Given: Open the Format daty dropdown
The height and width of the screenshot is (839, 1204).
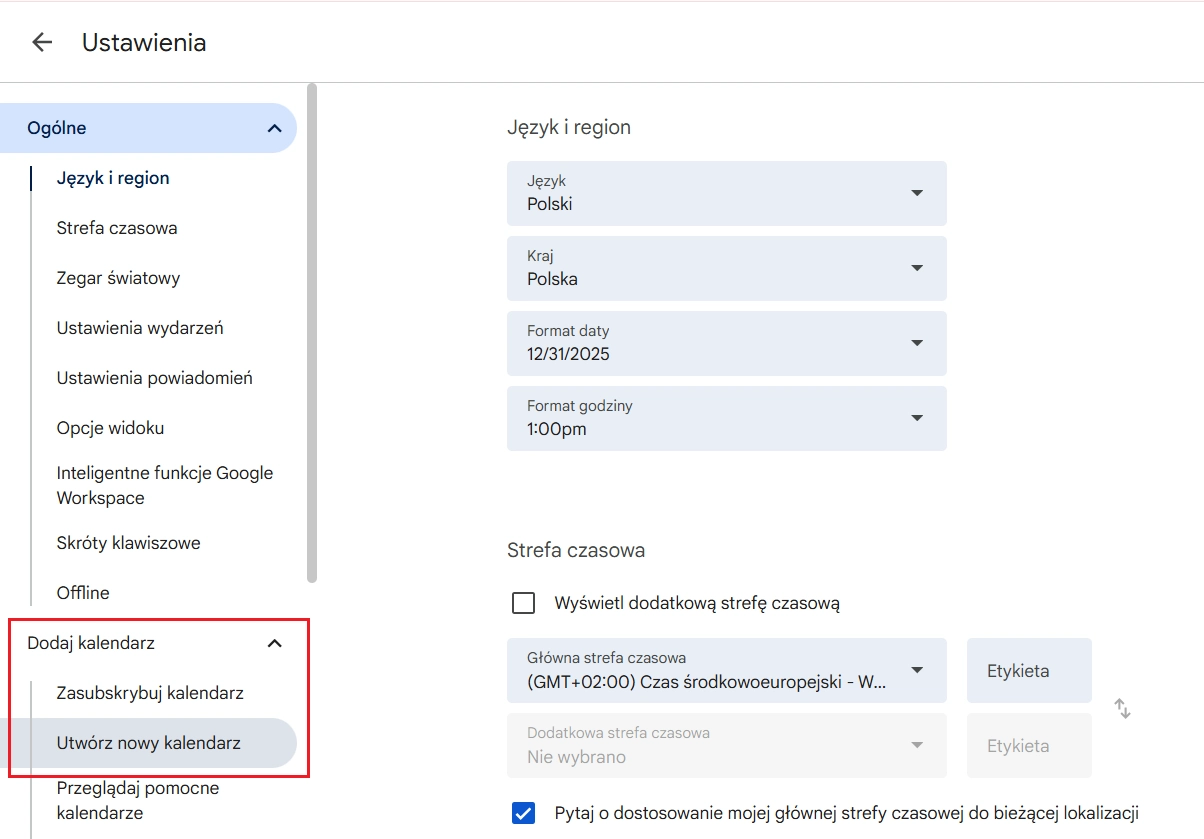Looking at the screenshot, I should pyautogui.click(x=726, y=343).
